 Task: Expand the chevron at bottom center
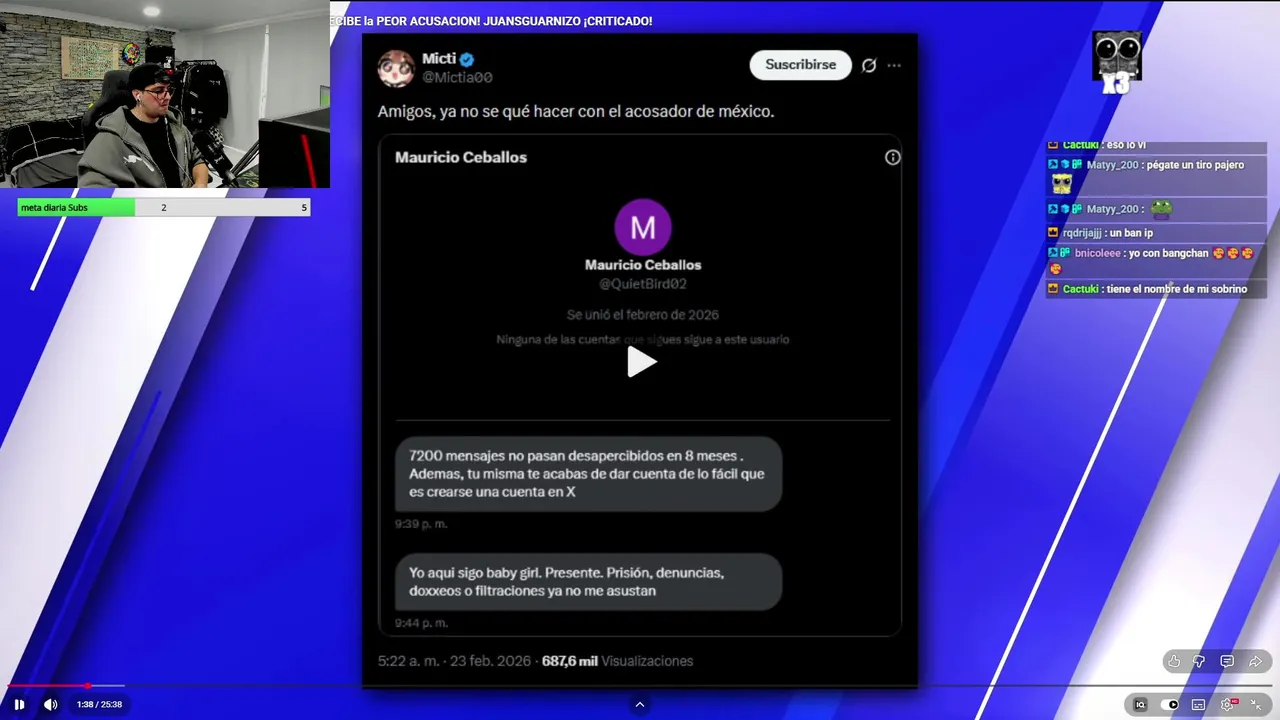[x=640, y=704]
